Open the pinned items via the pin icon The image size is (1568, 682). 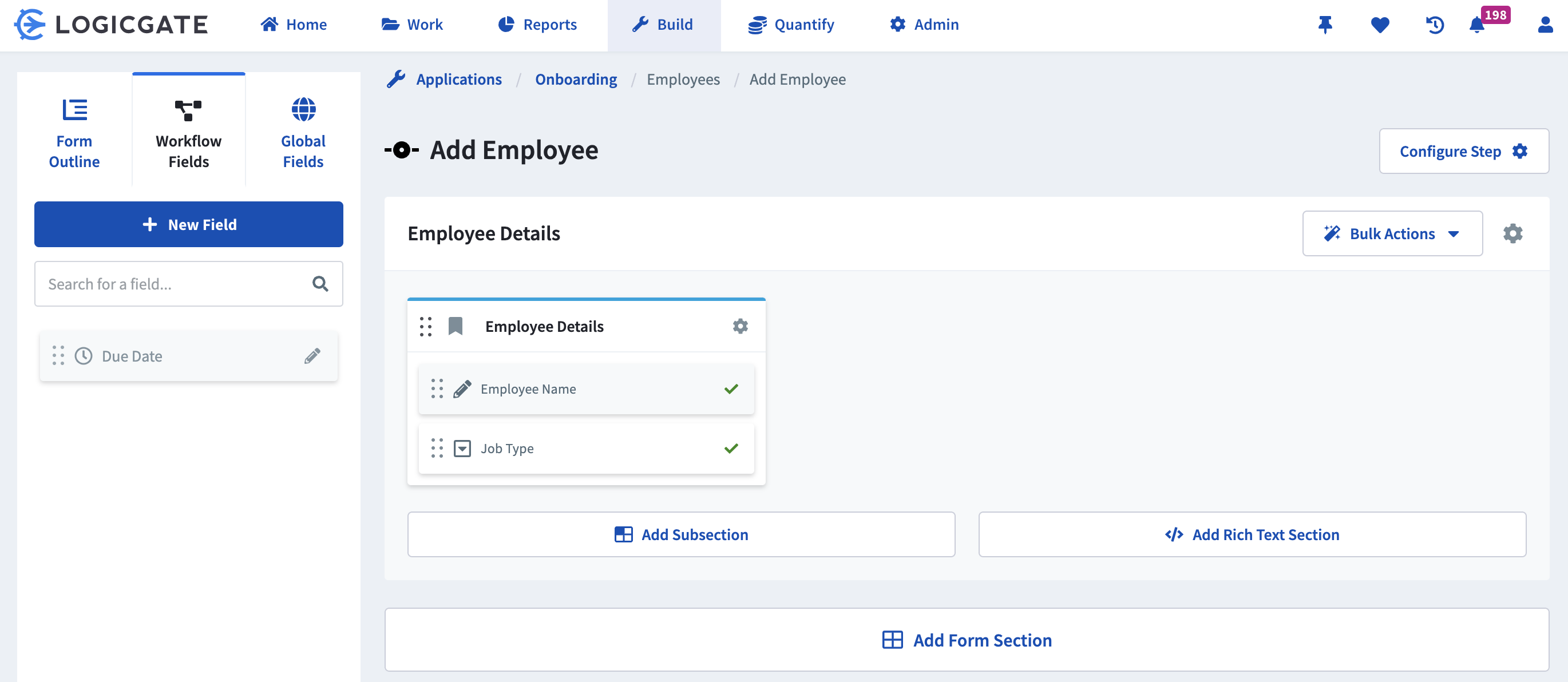click(1325, 25)
